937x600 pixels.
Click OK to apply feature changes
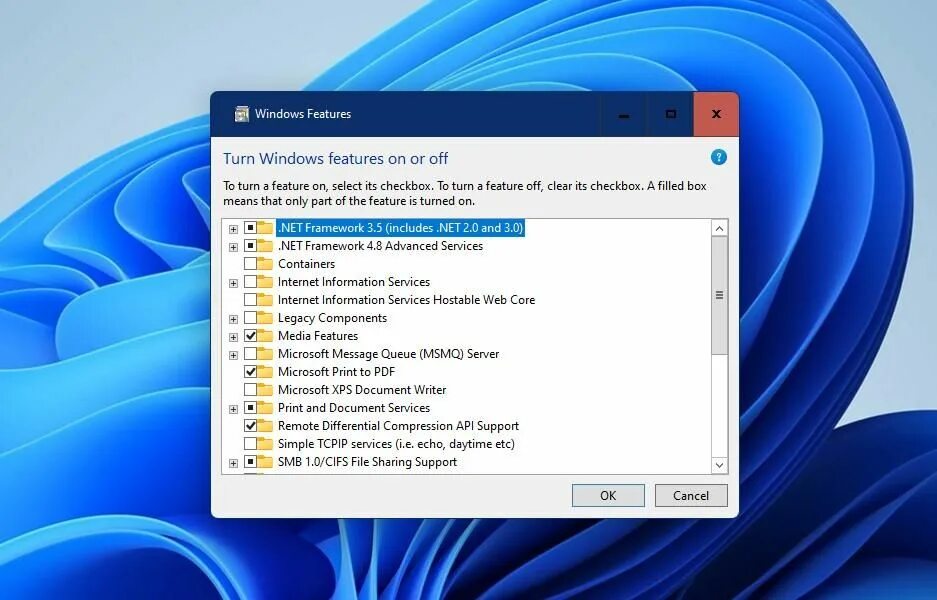(x=608, y=495)
